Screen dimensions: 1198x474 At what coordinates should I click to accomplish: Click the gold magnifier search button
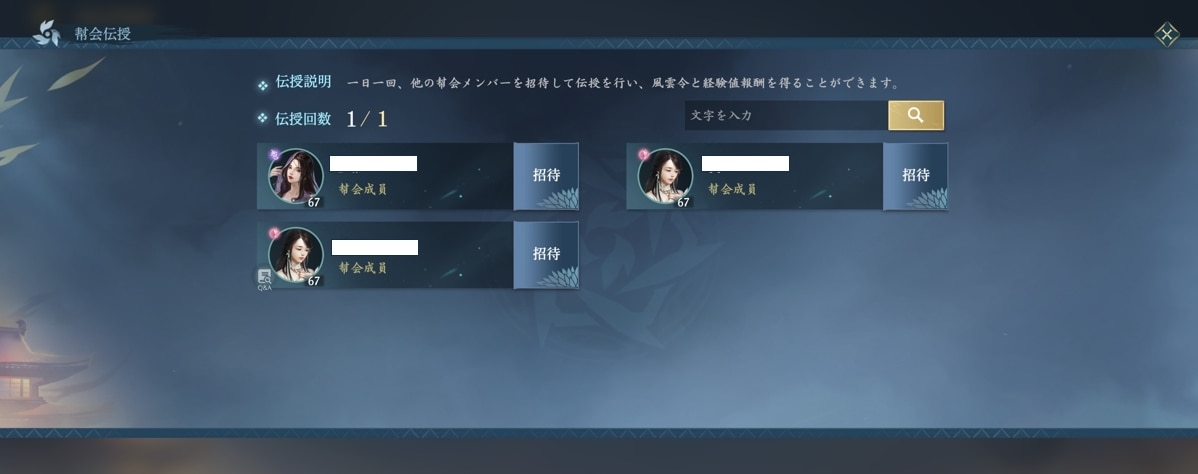(x=915, y=115)
